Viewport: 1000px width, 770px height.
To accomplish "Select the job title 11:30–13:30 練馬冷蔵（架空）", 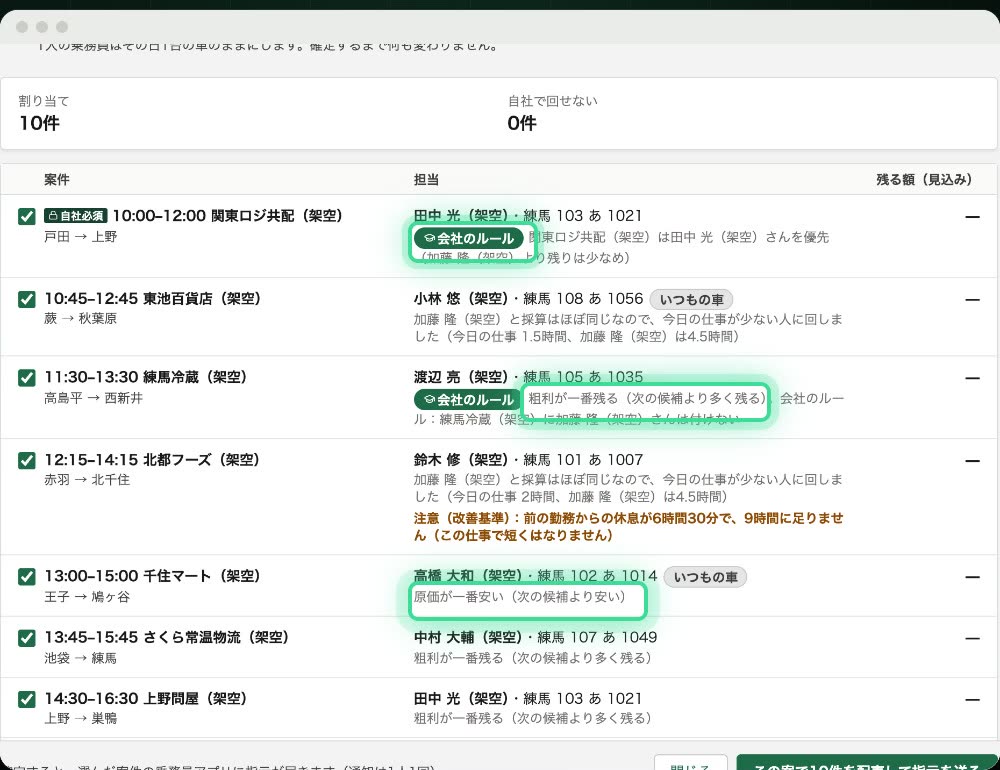I will click(145, 377).
